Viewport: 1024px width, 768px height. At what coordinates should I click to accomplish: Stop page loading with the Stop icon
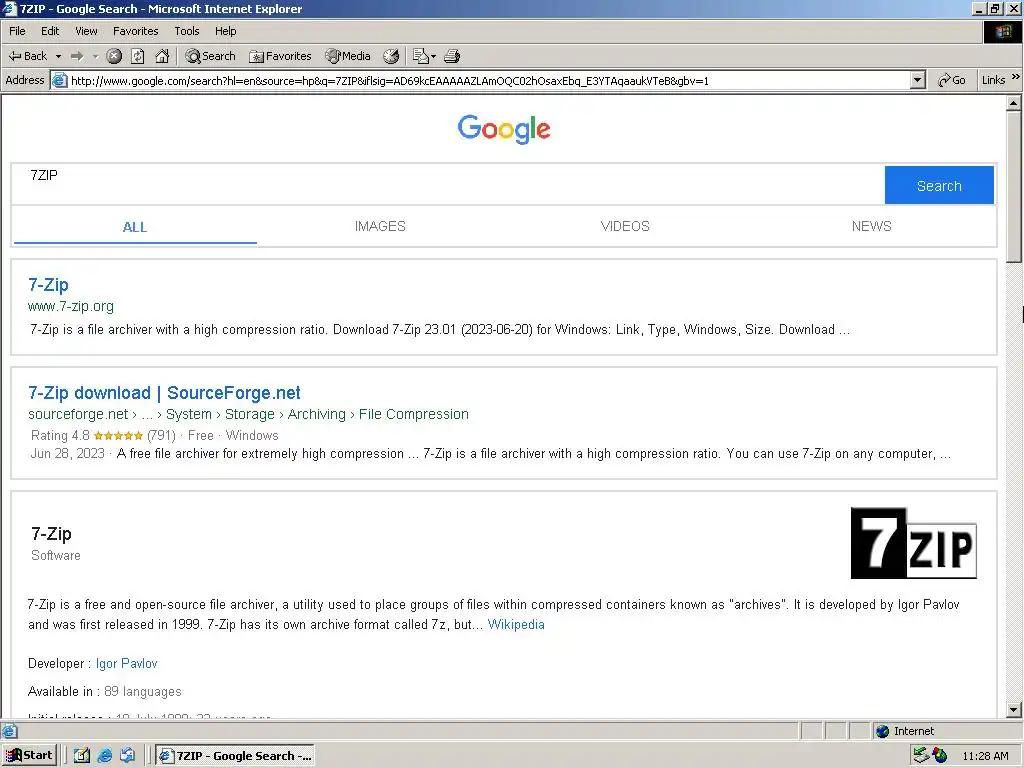click(x=114, y=56)
